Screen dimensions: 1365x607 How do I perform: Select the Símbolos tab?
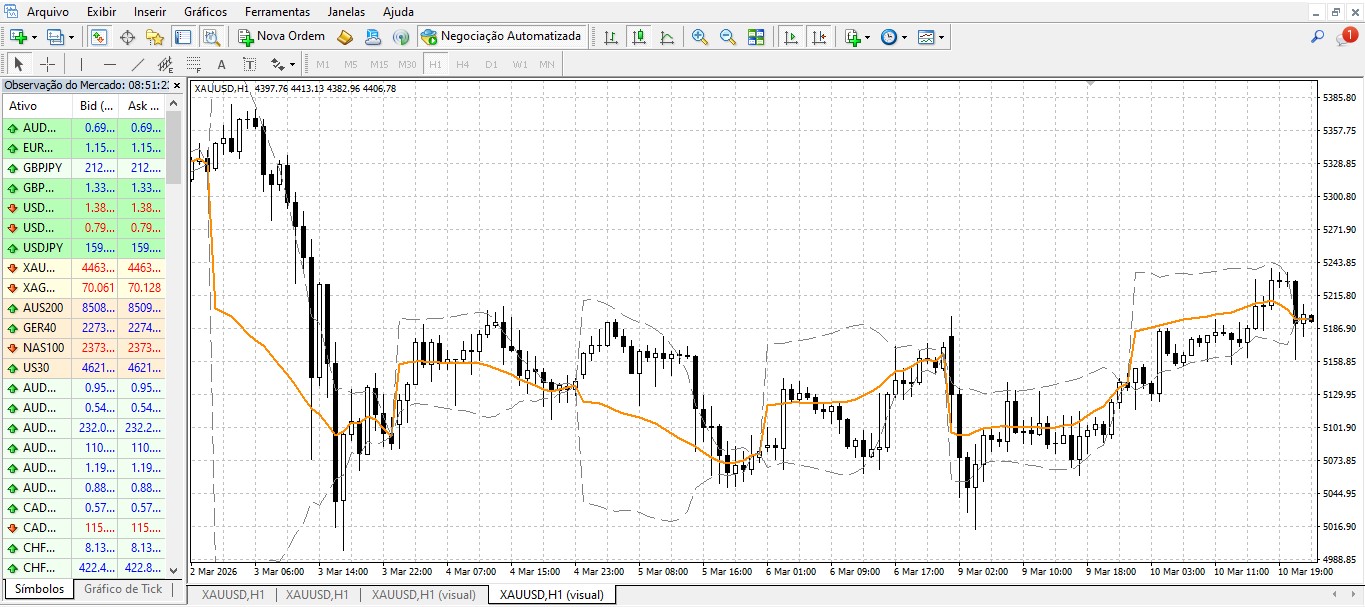click(39, 589)
